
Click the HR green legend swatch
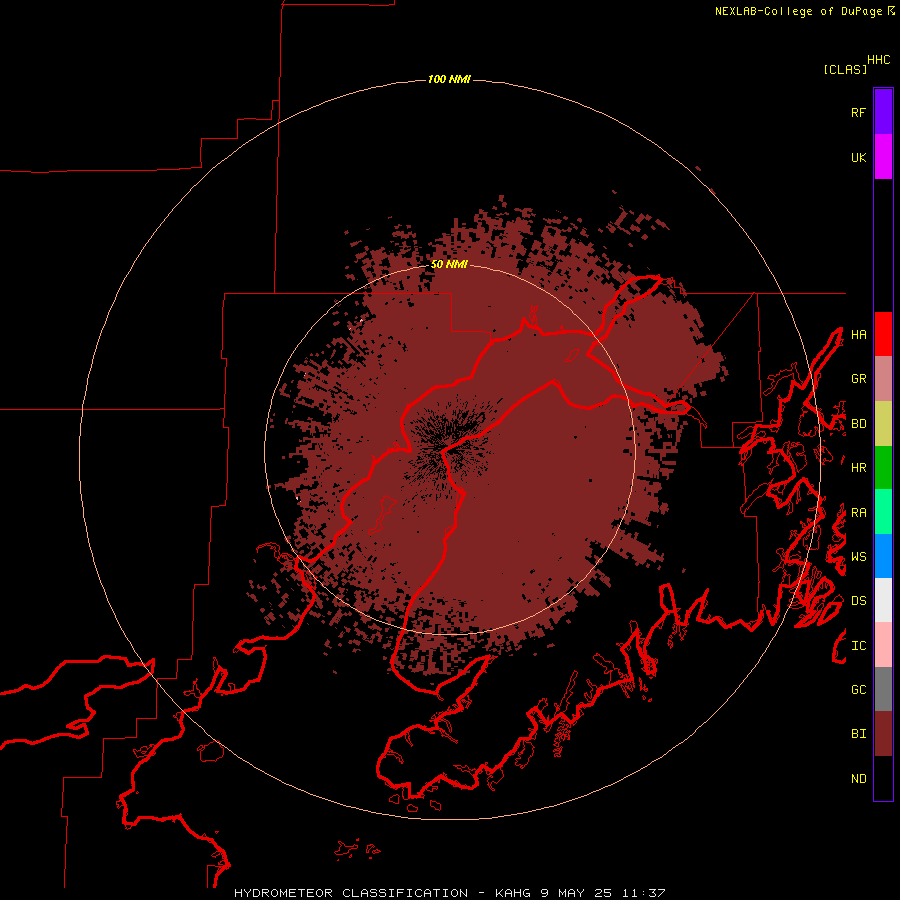(883, 468)
